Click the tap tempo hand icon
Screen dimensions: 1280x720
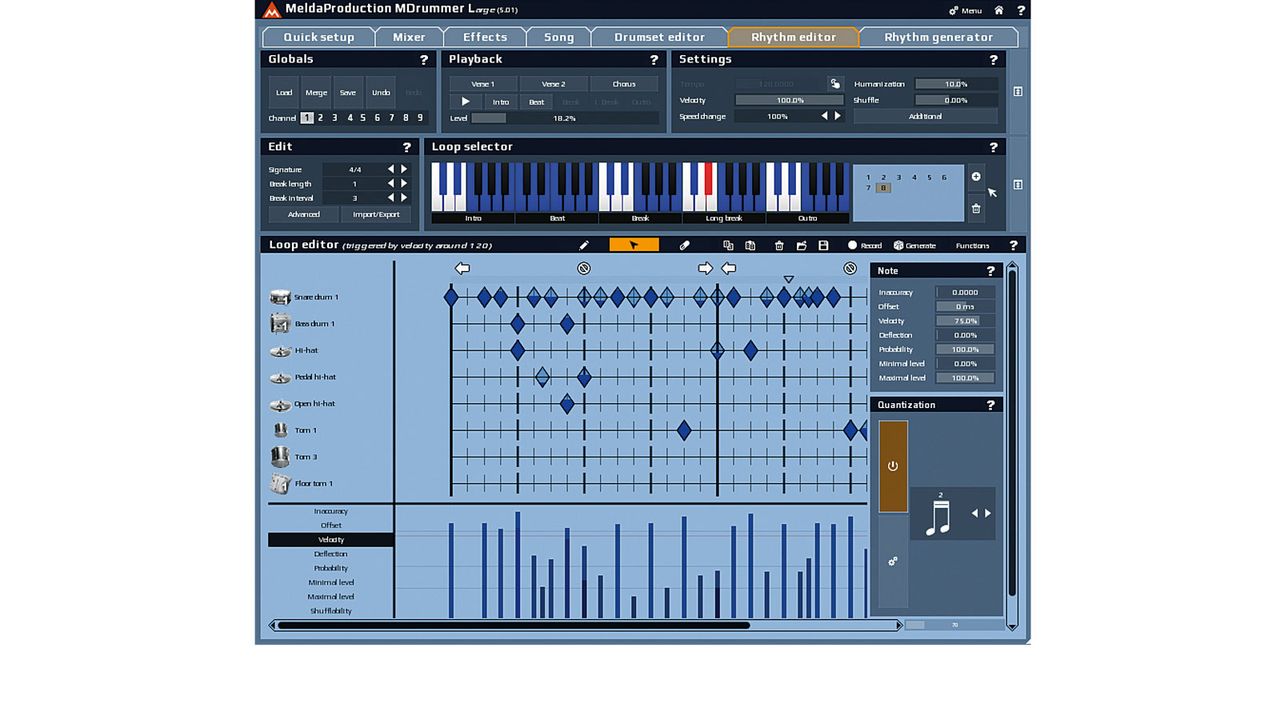click(835, 84)
